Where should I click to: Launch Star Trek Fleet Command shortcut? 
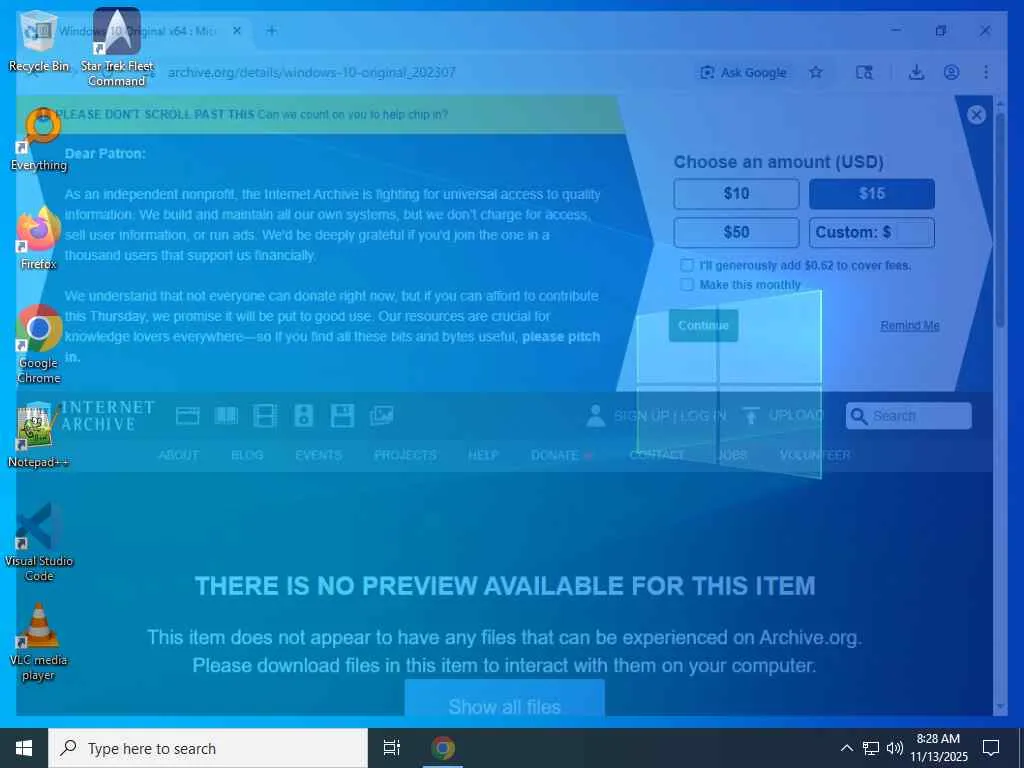(x=117, y=47)
